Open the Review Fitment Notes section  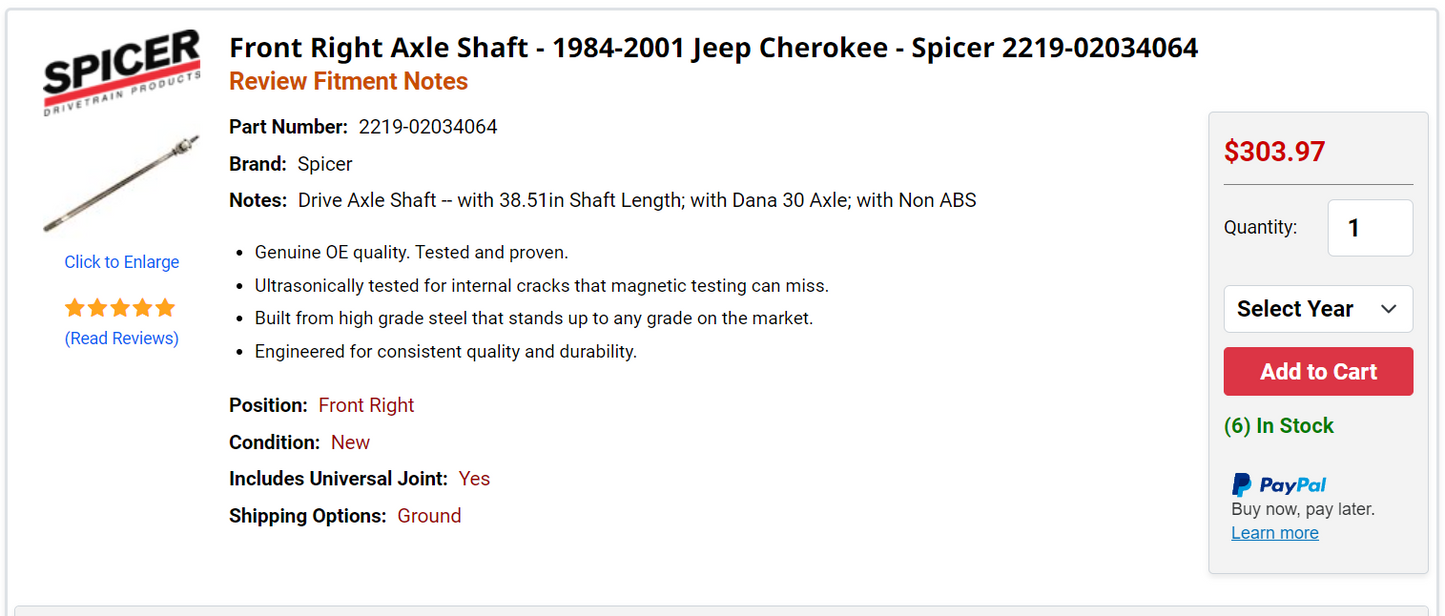click(348, 81)
